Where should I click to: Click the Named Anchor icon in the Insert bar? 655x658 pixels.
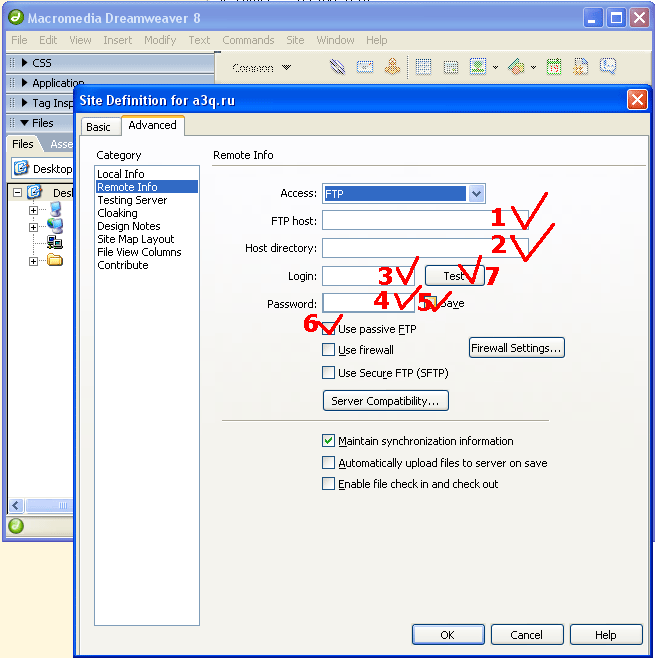coord(392,67)
